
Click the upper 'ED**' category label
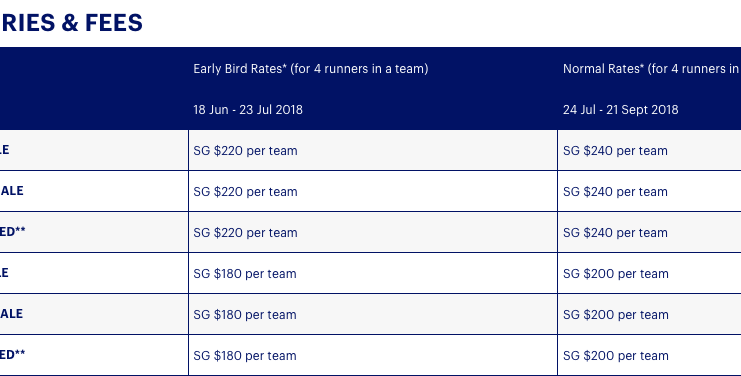pos(13,231)
